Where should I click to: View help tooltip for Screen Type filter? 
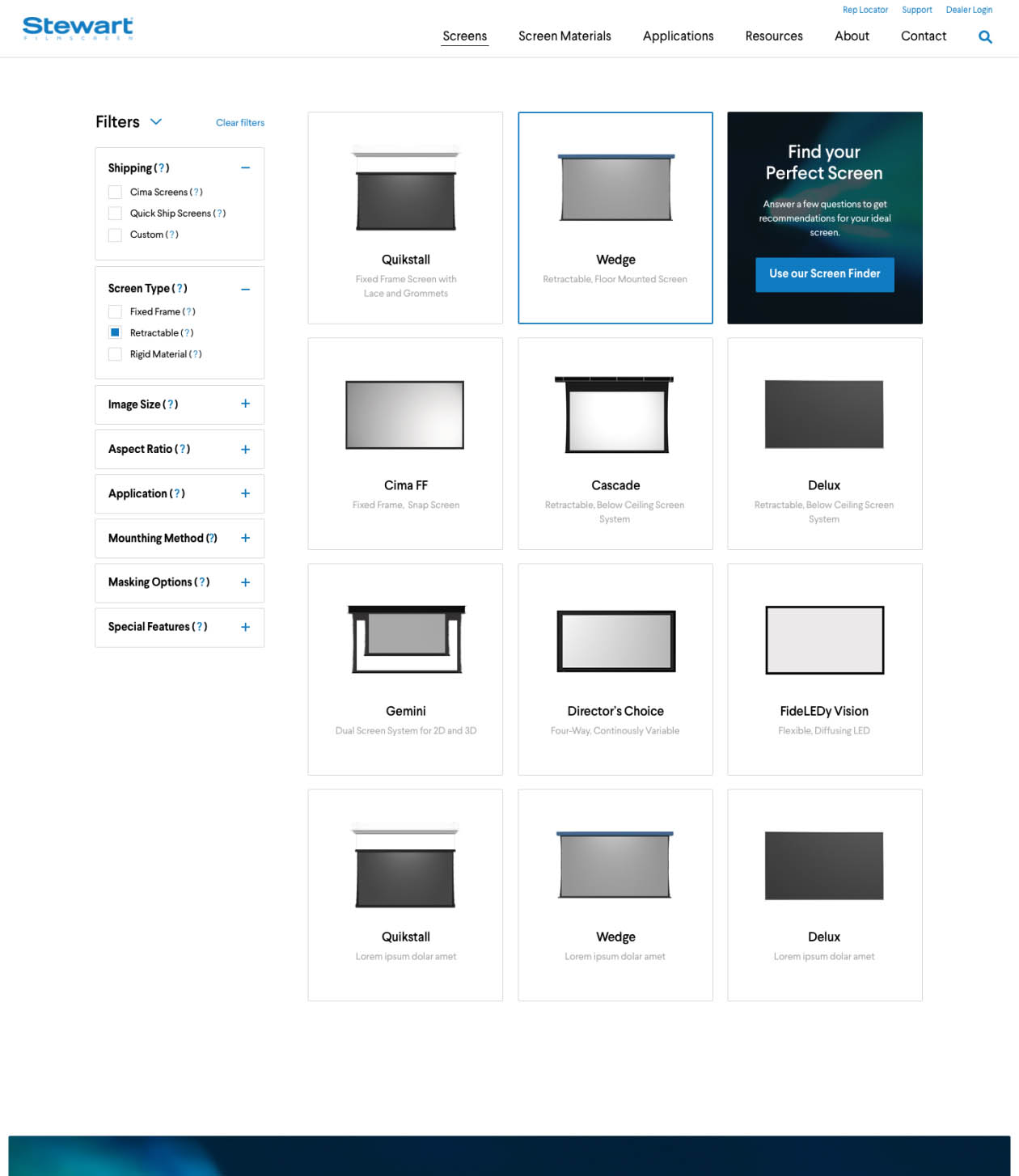tap(180, 289)
